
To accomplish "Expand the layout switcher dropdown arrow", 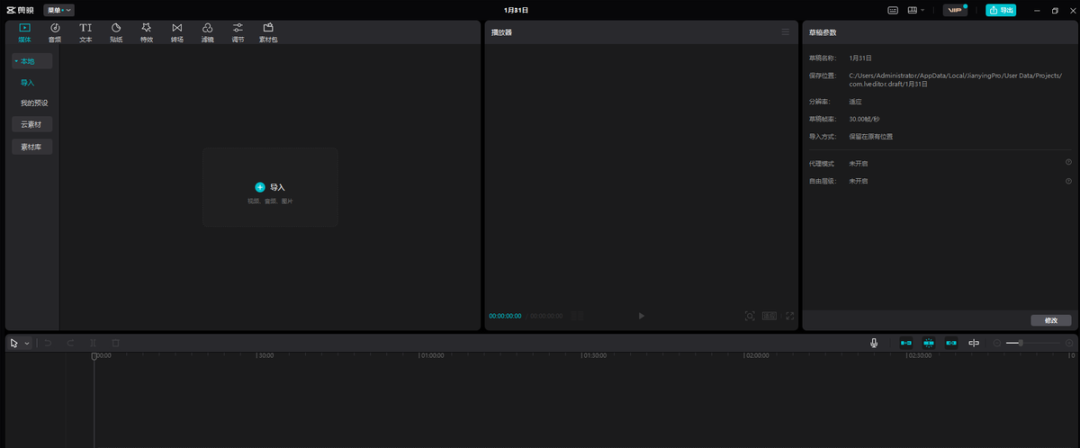I will 923,10.
